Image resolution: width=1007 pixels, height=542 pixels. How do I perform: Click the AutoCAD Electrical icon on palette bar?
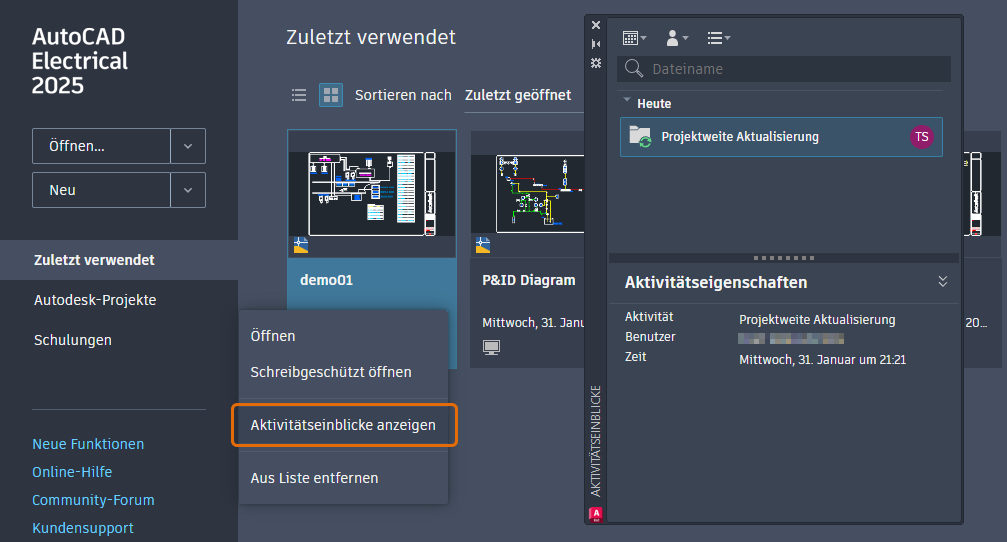(x=595, y=514)
